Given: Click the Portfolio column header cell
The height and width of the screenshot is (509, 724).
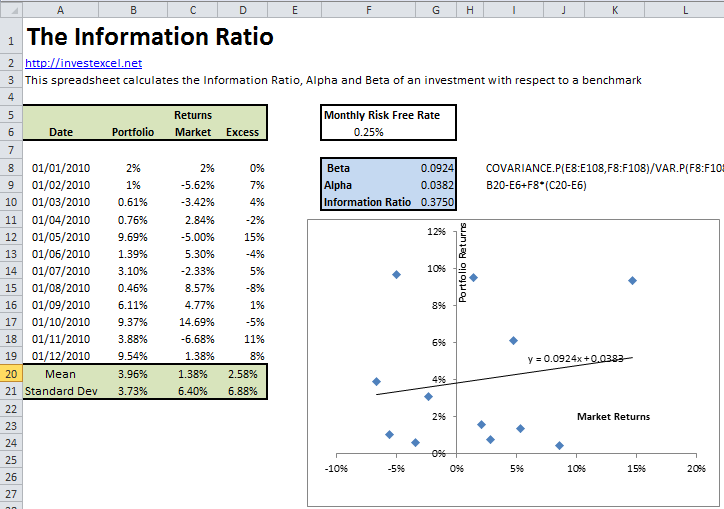Looking at the screenshot, I should (133, 132).
